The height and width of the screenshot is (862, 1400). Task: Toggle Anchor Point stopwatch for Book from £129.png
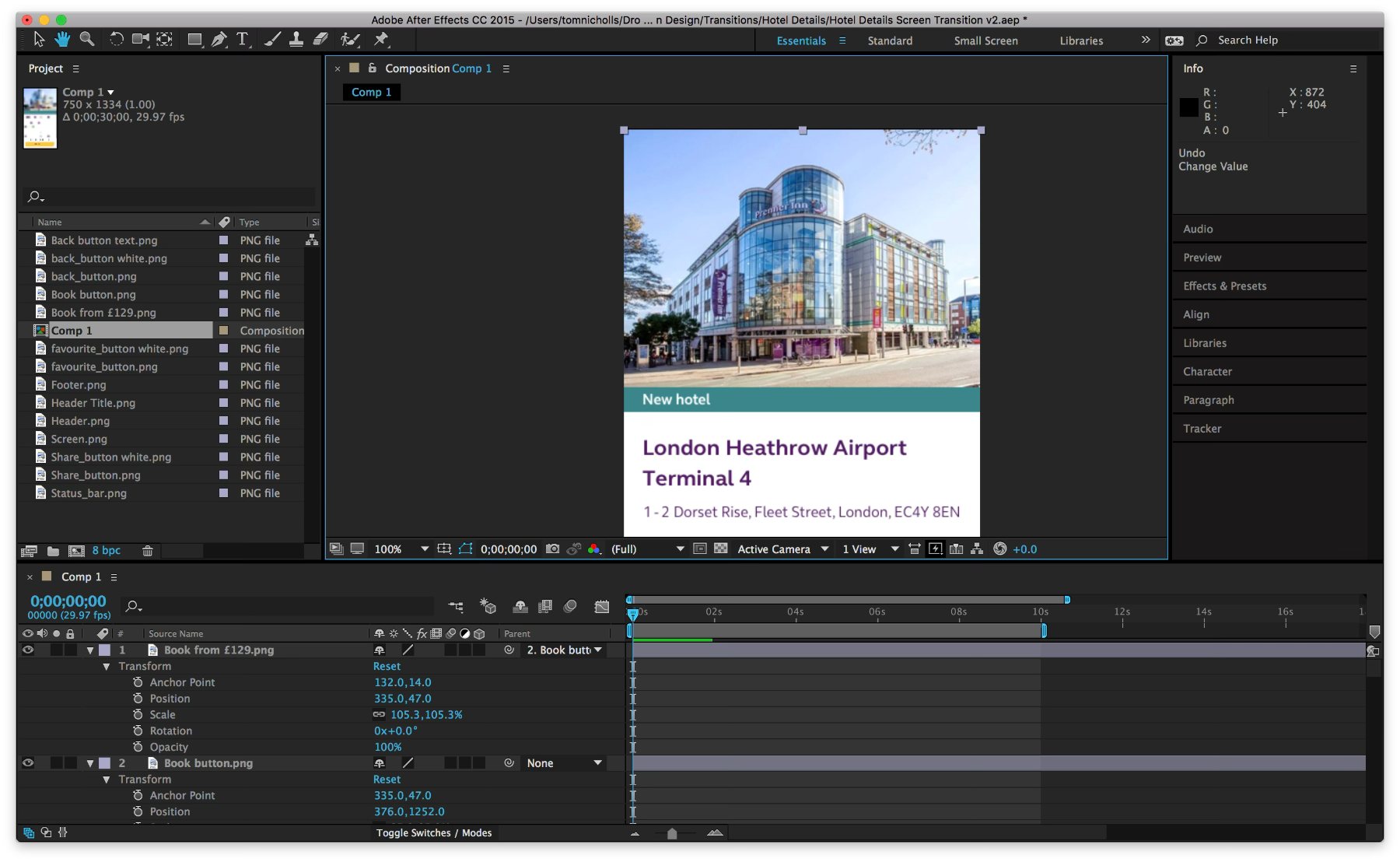click(x=138, y=682)
